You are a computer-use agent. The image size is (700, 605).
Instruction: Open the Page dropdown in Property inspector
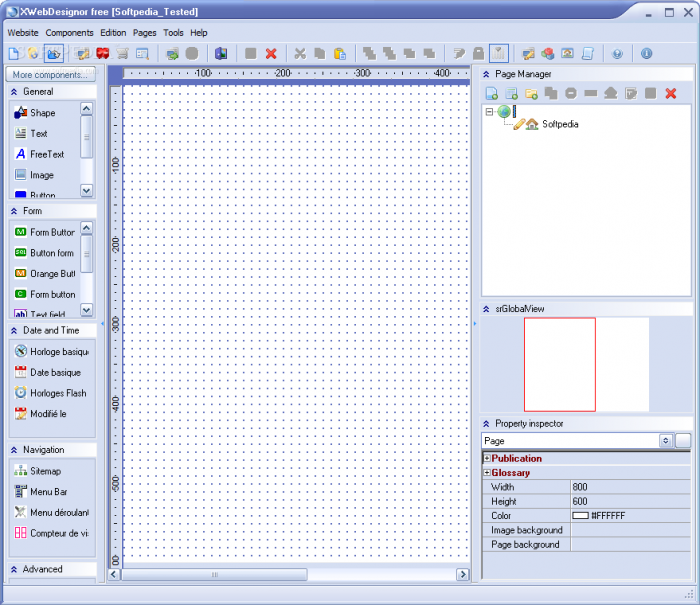click(x=665, y=440)
